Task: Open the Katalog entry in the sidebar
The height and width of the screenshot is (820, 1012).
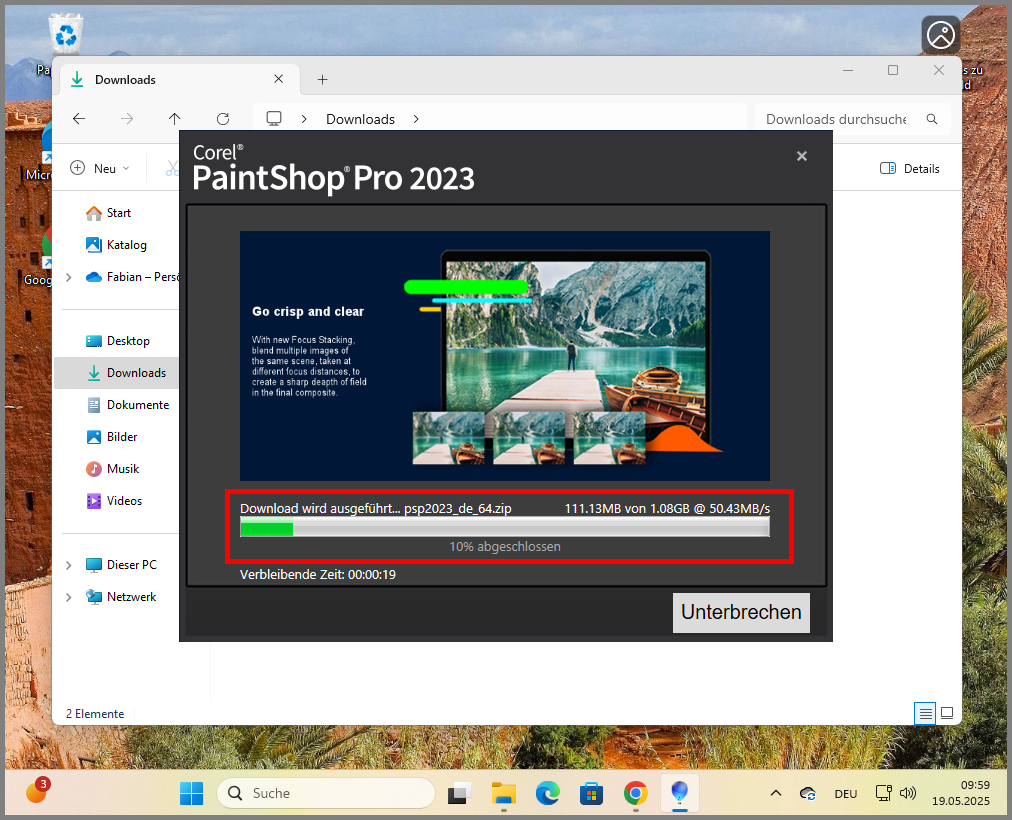Action: coord(126,244)
